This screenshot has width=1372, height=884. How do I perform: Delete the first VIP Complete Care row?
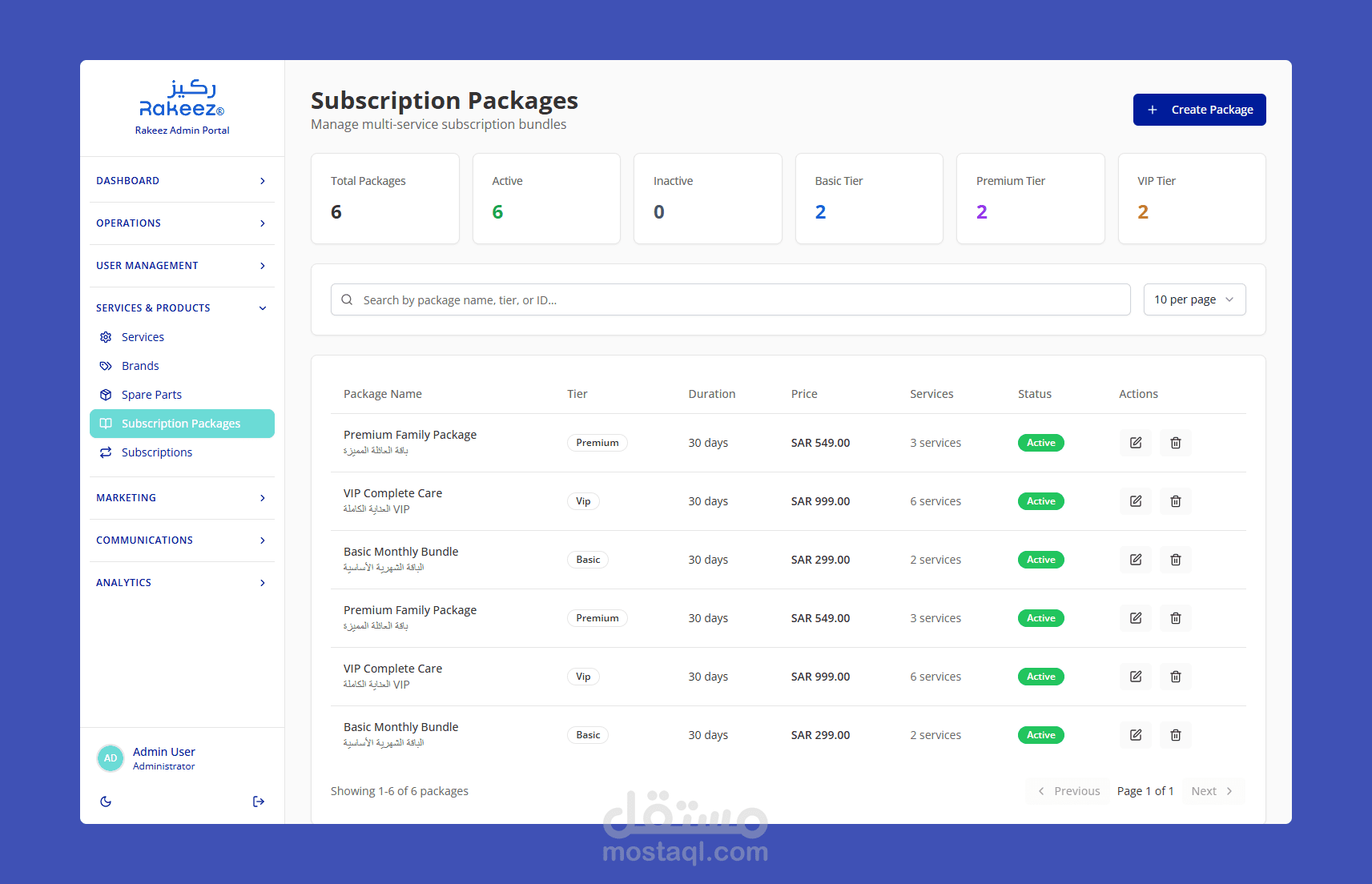pyautogui.click(x=1176, y=501)
